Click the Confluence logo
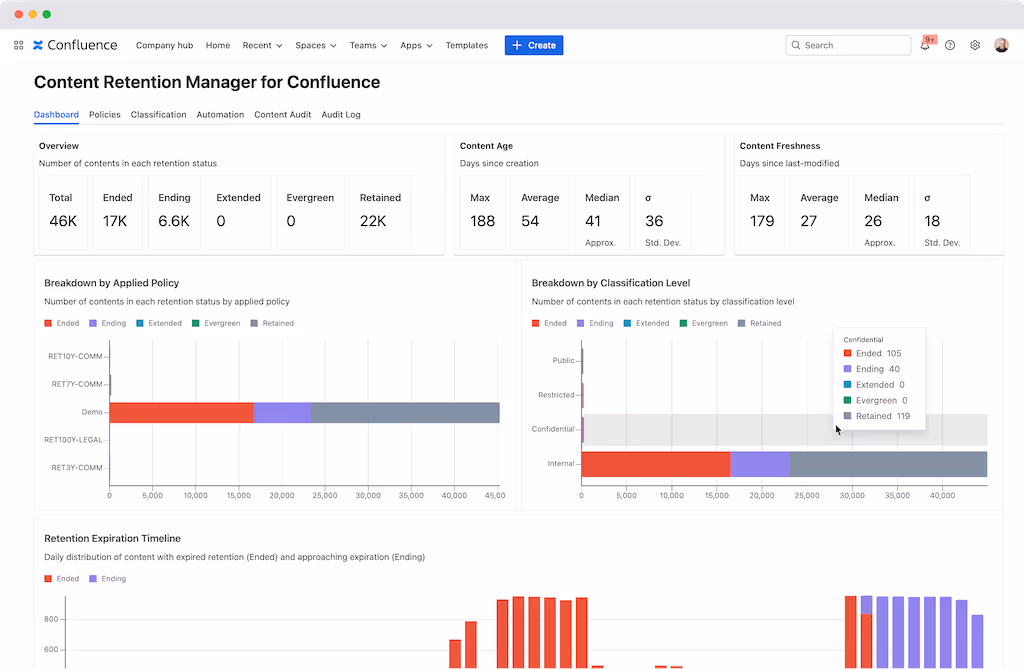This screenshot has width=1024, height=669. point(75,45)
